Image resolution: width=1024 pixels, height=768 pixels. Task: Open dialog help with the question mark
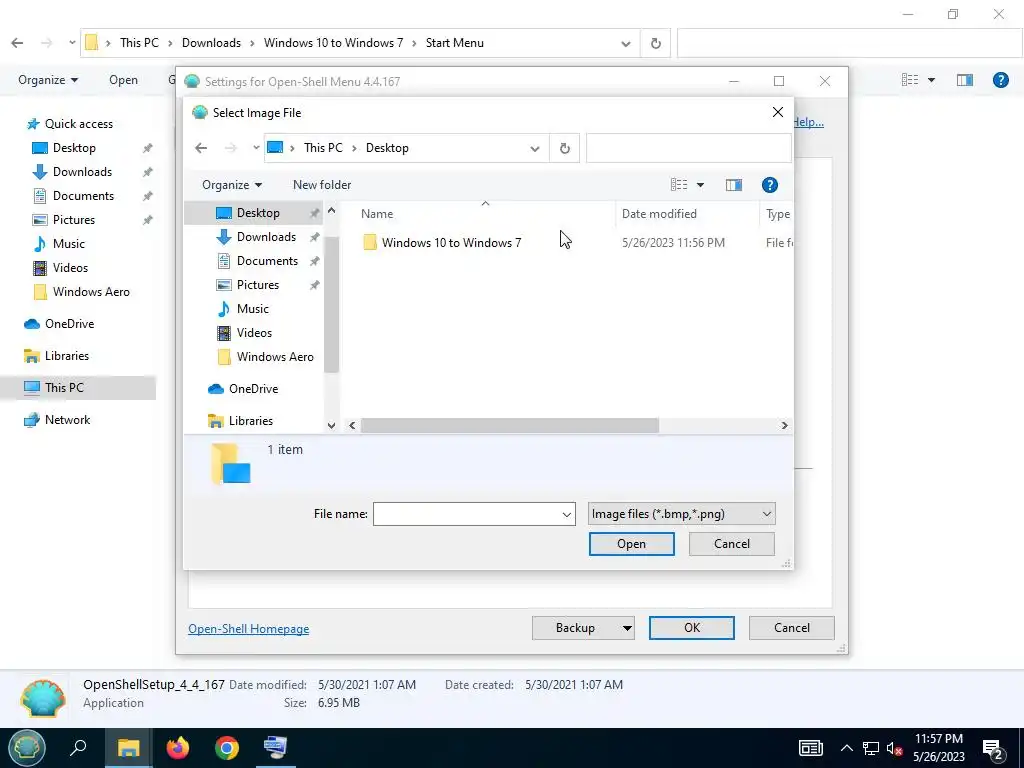coord(769,185)
